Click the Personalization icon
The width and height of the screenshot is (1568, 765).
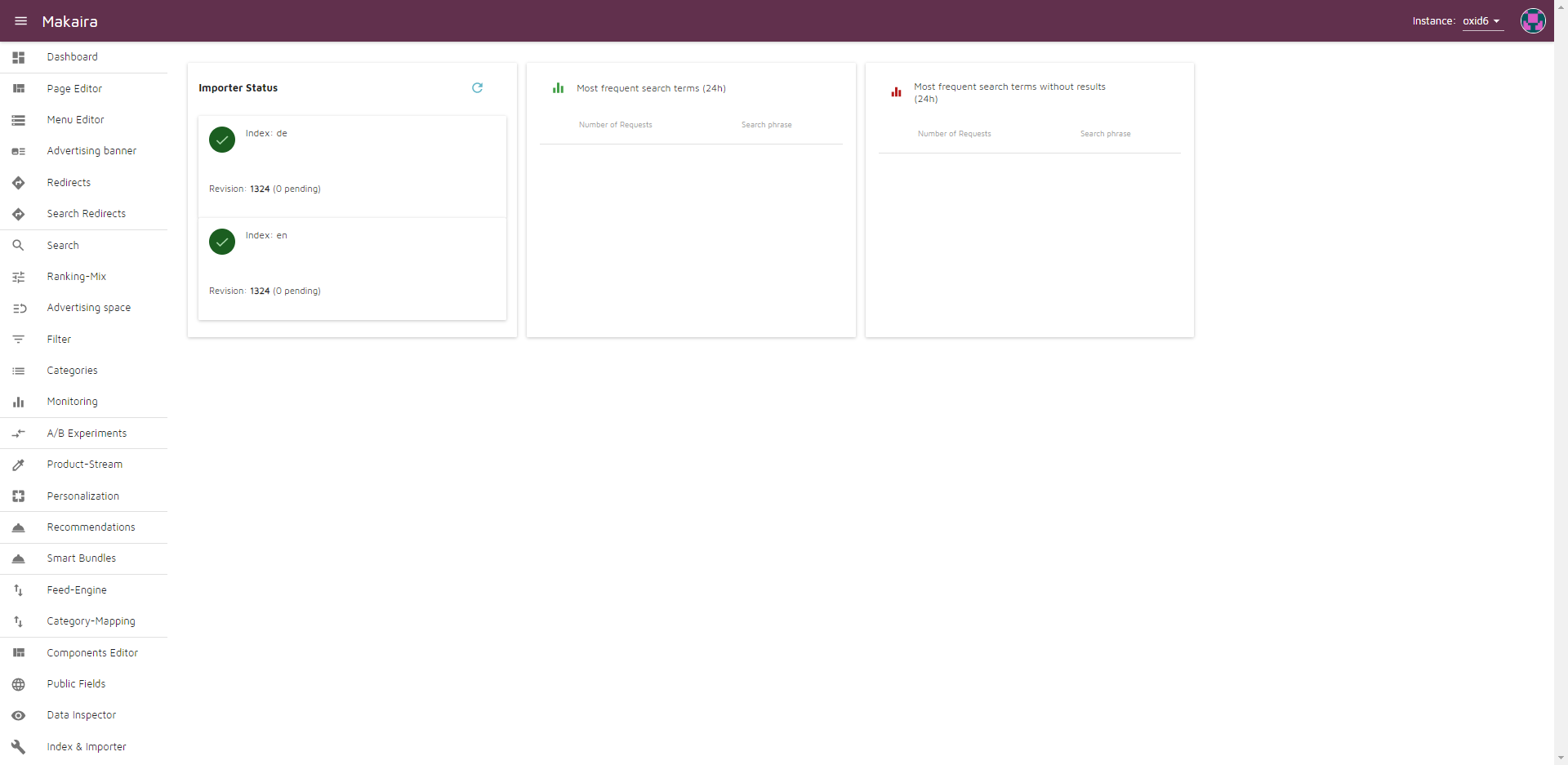19,496
